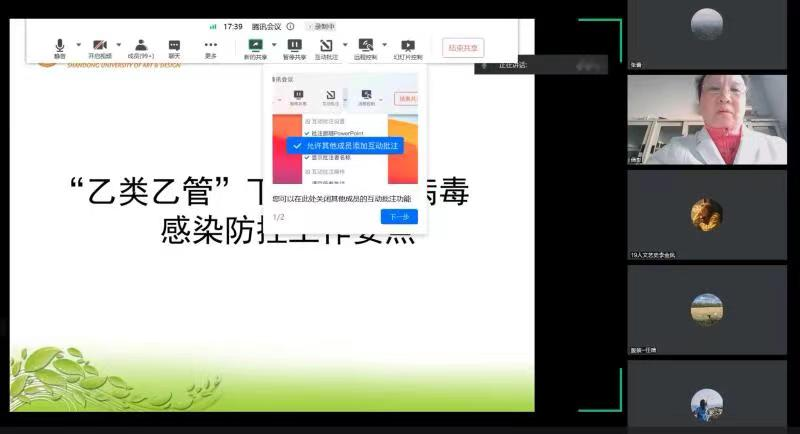Open remote control (远程控制) icon
This screenshot has width=800, height=434.
pos(366,46)
